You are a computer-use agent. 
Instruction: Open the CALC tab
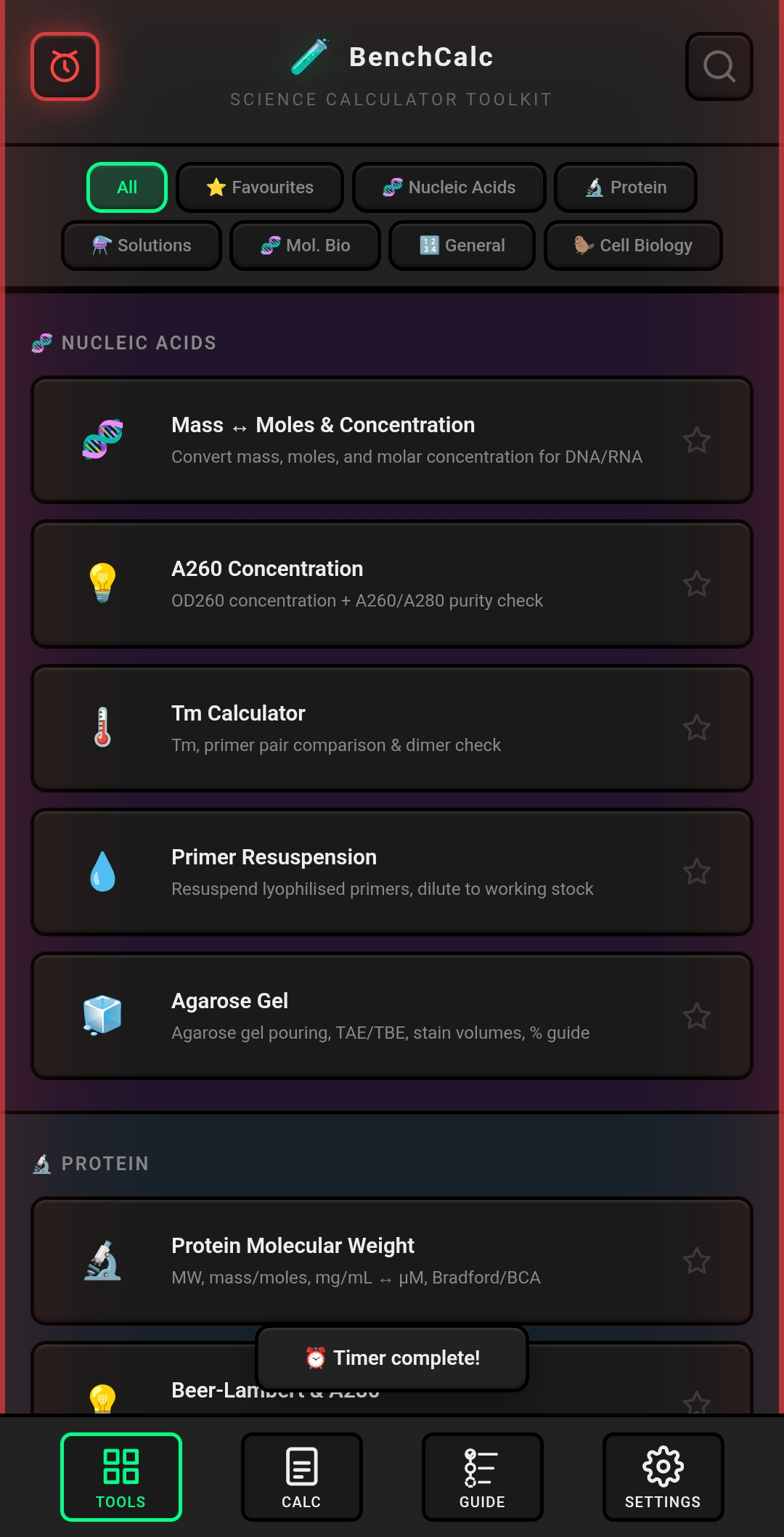click(x=301, y=1476)
